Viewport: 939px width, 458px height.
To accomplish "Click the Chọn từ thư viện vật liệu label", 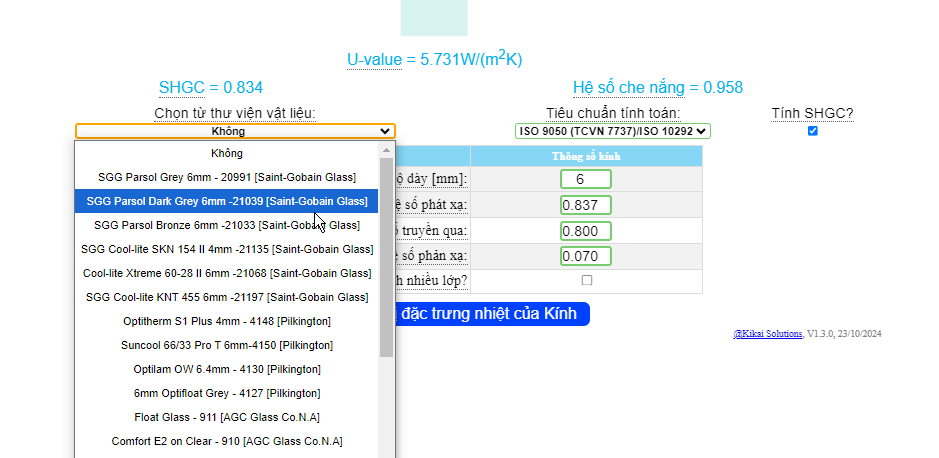I will coord(235,113).
